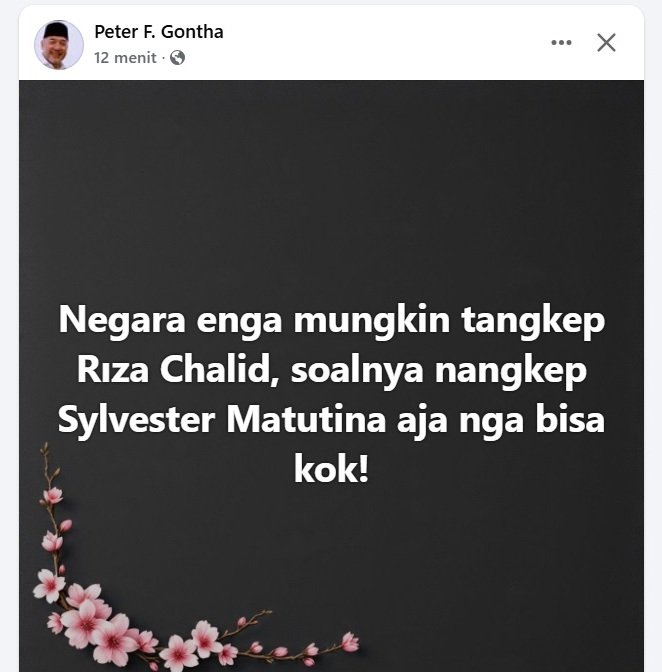Close the post with the X icon
The height and width of the screenshot is (672, 662).
pos(606,42)
